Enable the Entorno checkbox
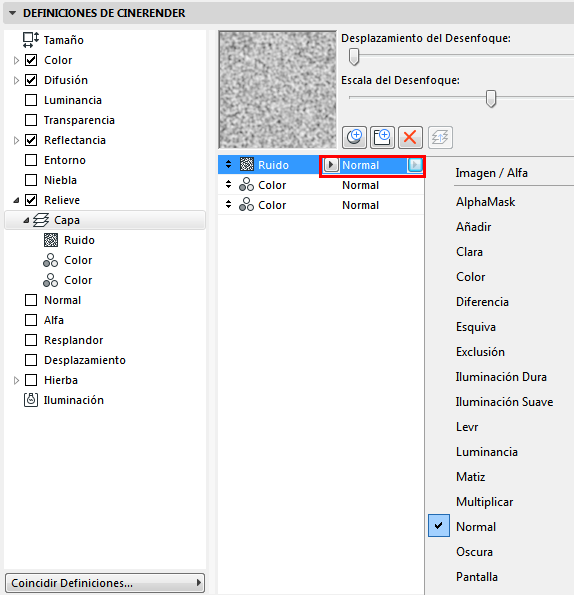This screenshot has height=595, width=574. tap(31, 160)
